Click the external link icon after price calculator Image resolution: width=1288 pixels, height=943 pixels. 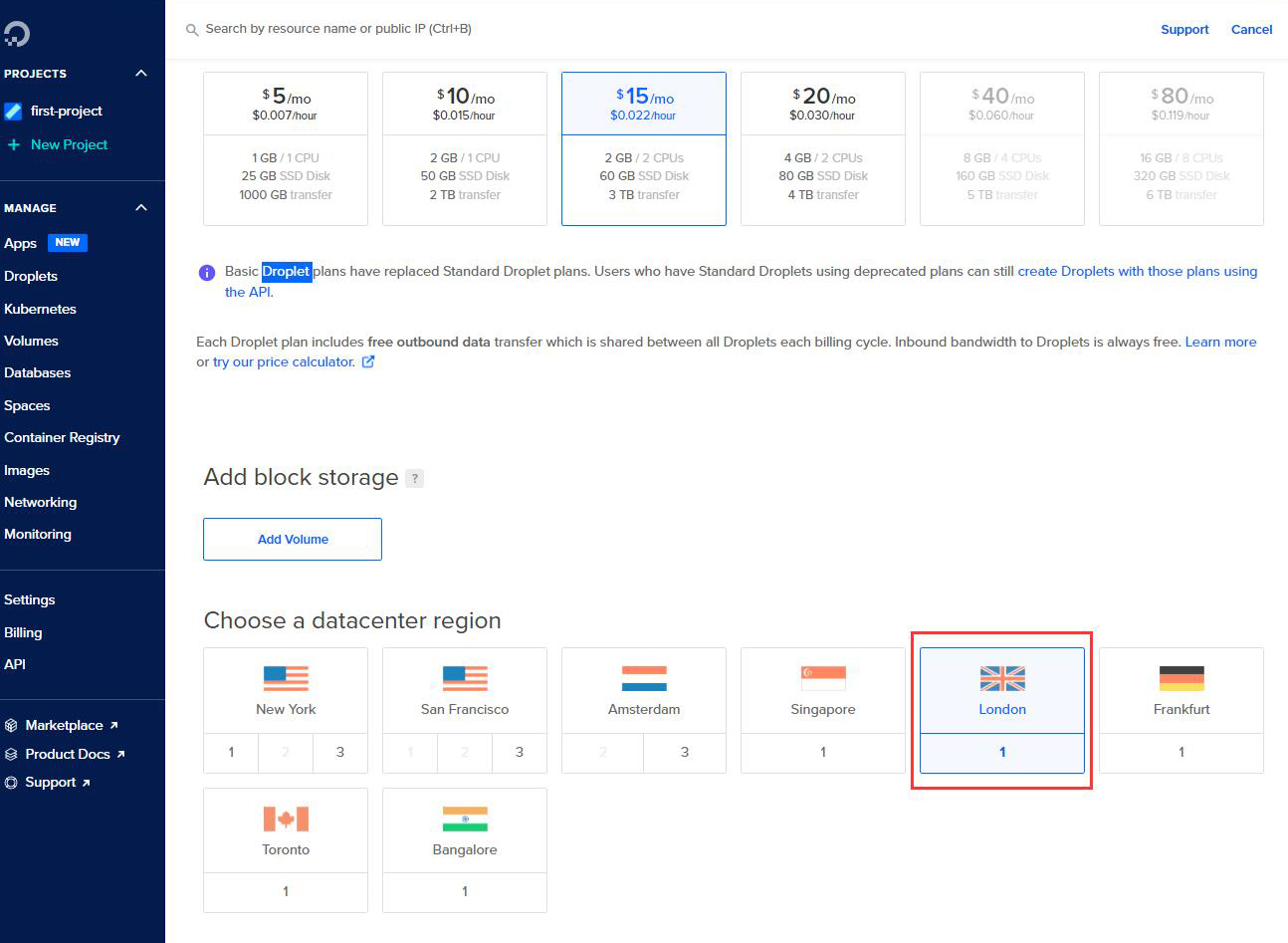click(x=368, y=361)
